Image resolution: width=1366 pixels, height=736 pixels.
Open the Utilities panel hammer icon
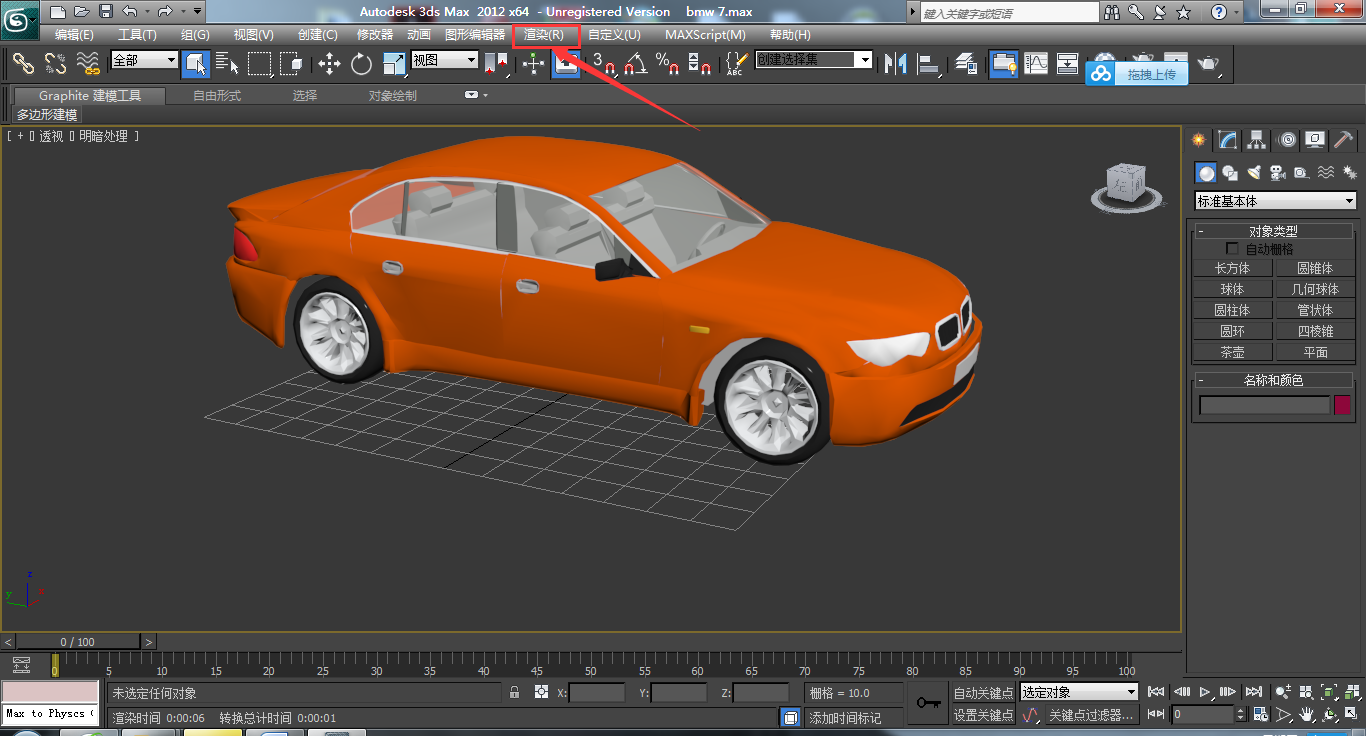(1343, 140)
